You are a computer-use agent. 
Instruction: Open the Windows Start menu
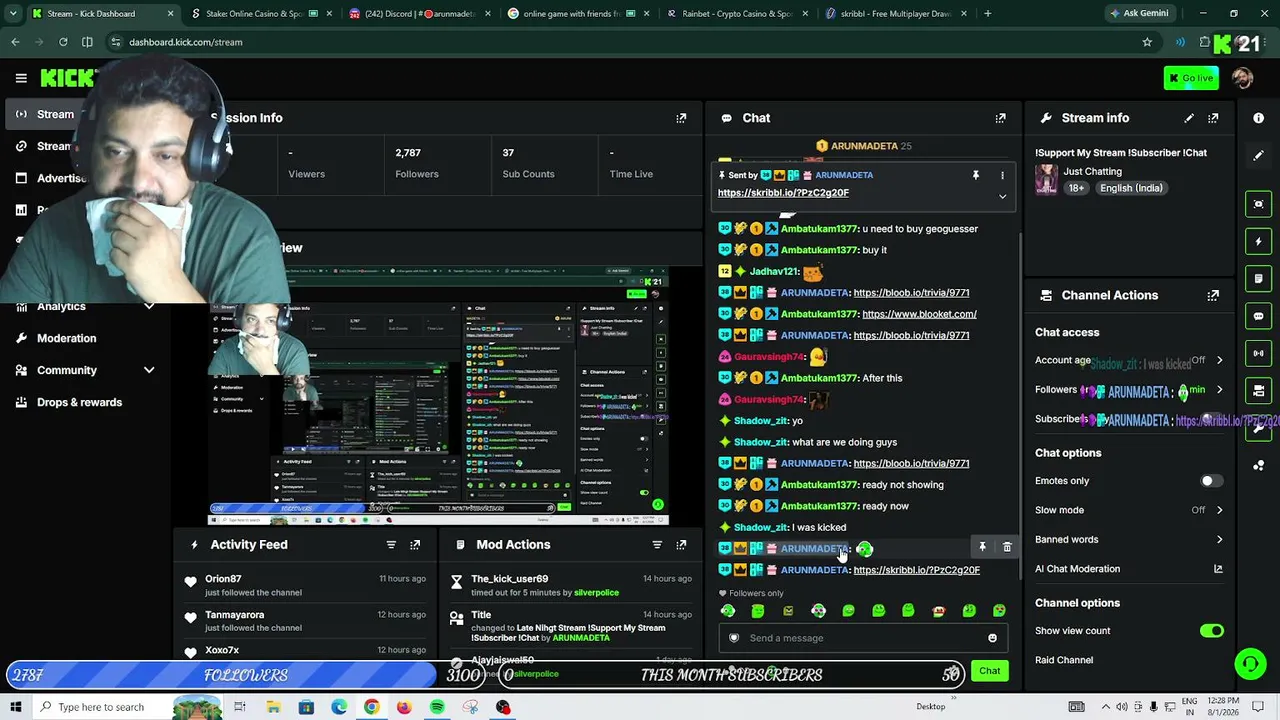16,707
